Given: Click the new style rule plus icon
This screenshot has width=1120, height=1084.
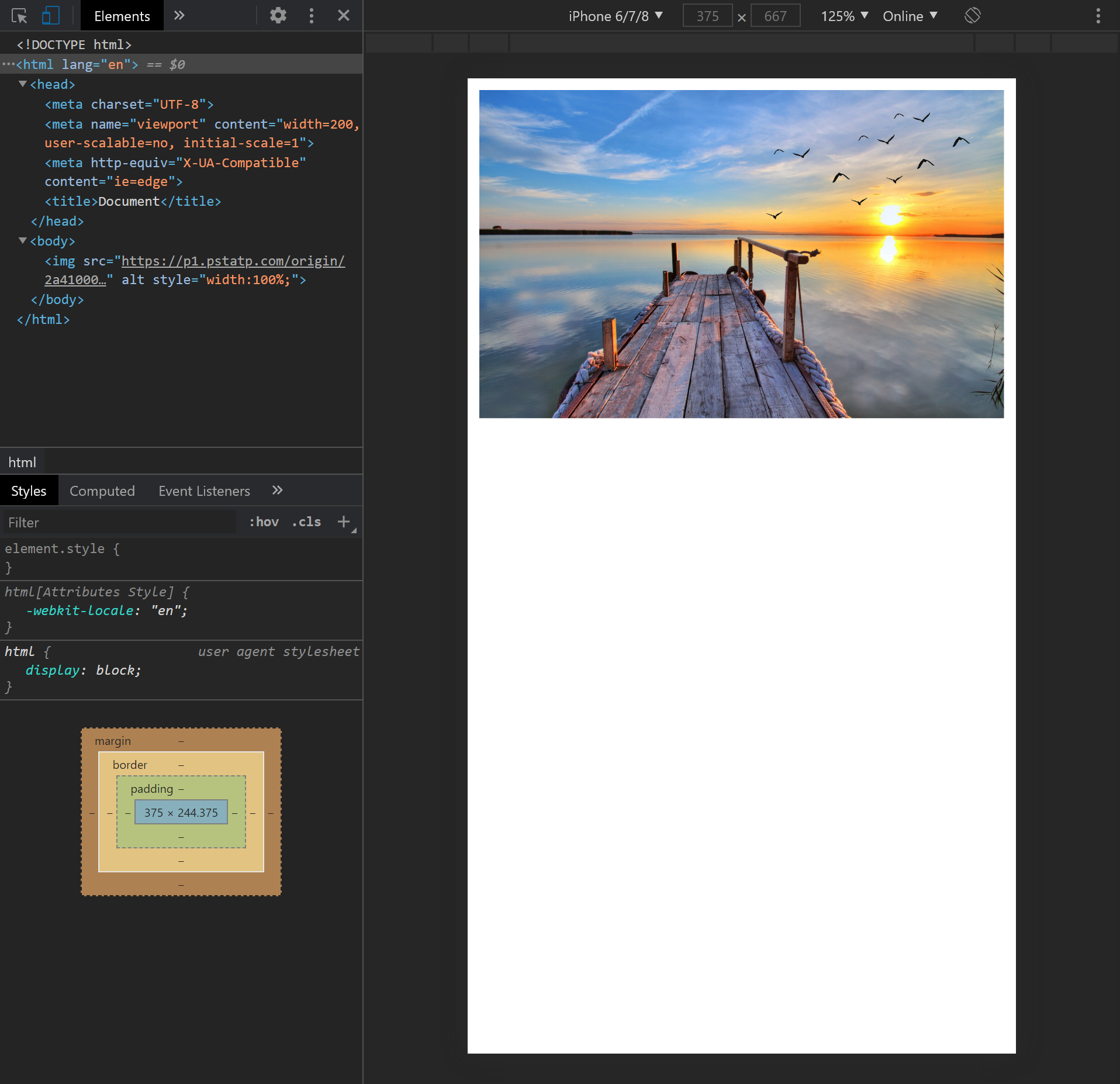Looking at the screenshot, I should pyautogui.click(x=344, y=522).
